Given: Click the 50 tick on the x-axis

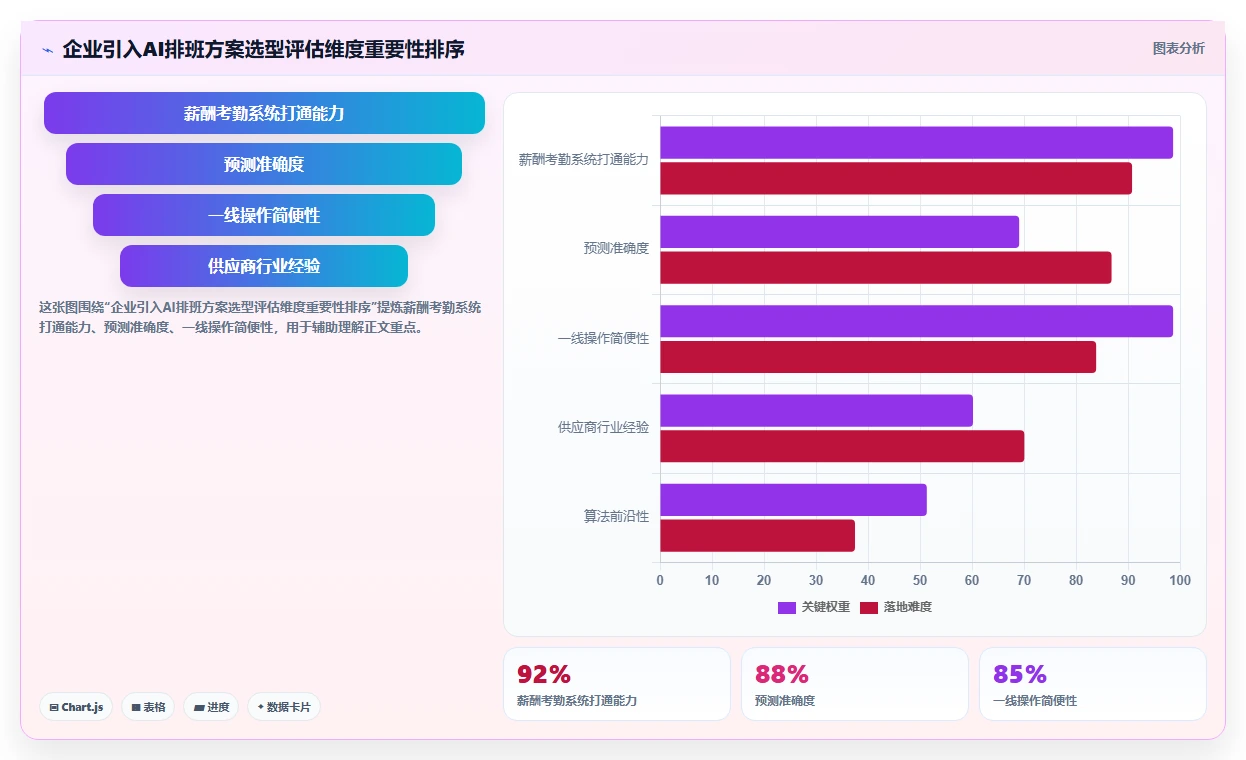Looking at the screenshot, I should coord(920,580).
